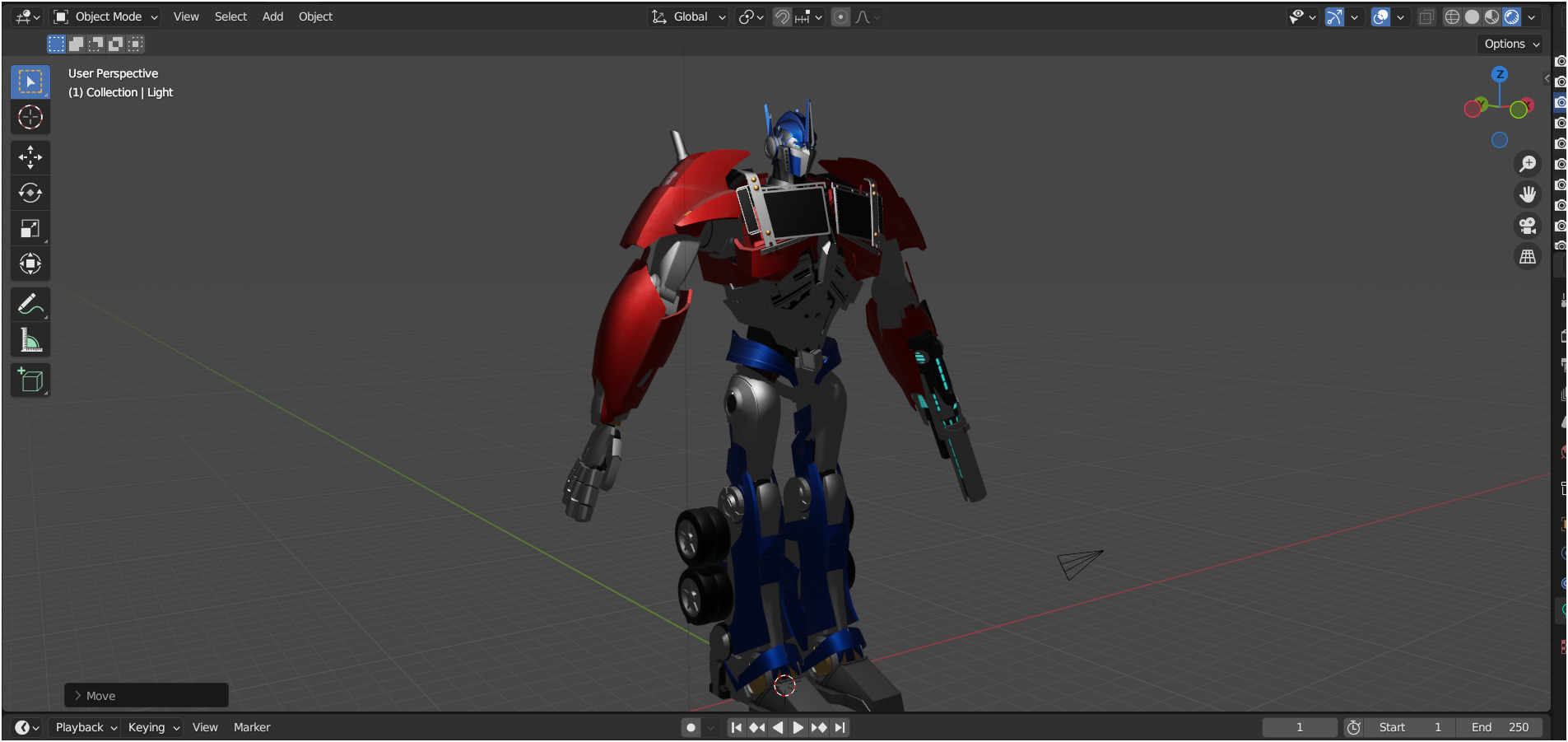Open object visibility/selectability dropdown

point(1302,16)
